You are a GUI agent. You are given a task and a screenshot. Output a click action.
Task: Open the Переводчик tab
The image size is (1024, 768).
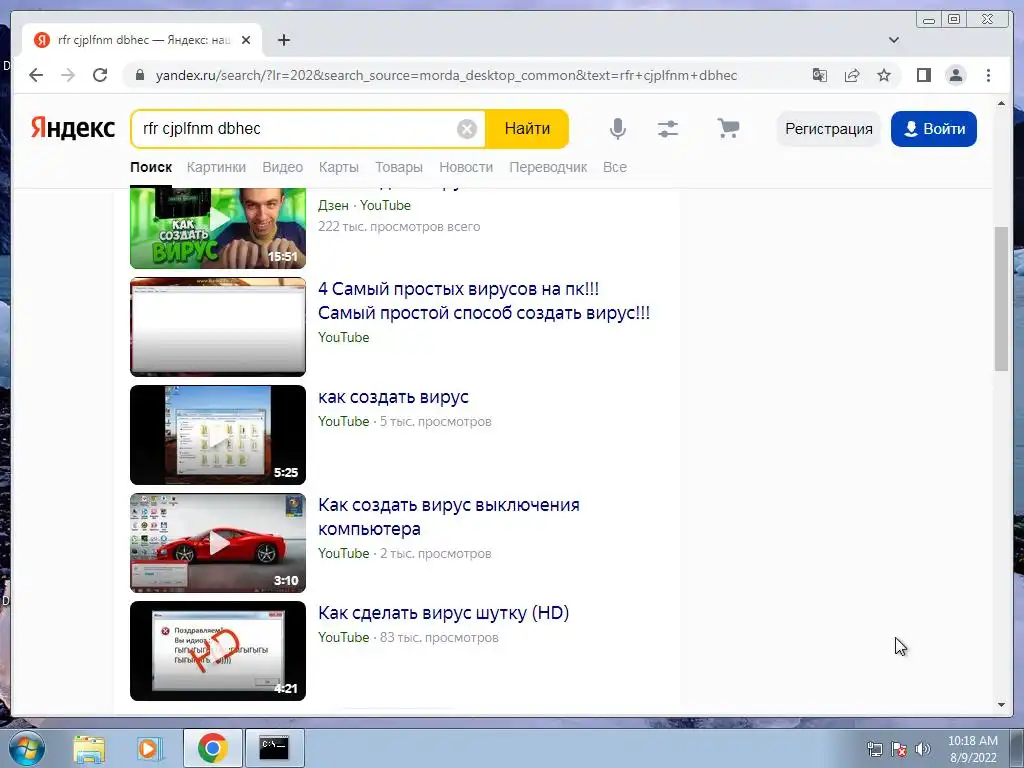pyautogui.click(x=548, y=167)
